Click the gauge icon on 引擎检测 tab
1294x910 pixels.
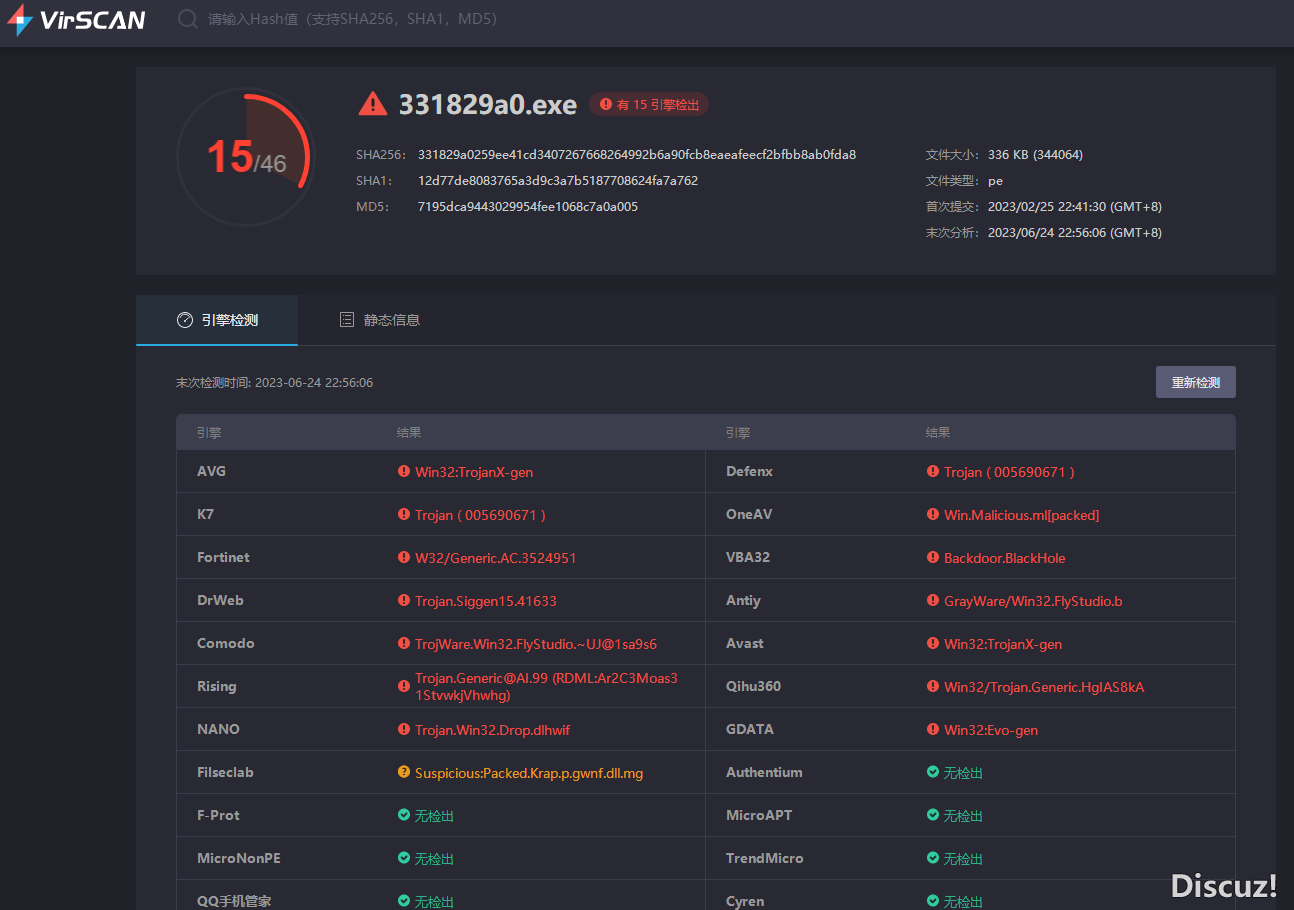pyautogui.click(x=184, y=320)
